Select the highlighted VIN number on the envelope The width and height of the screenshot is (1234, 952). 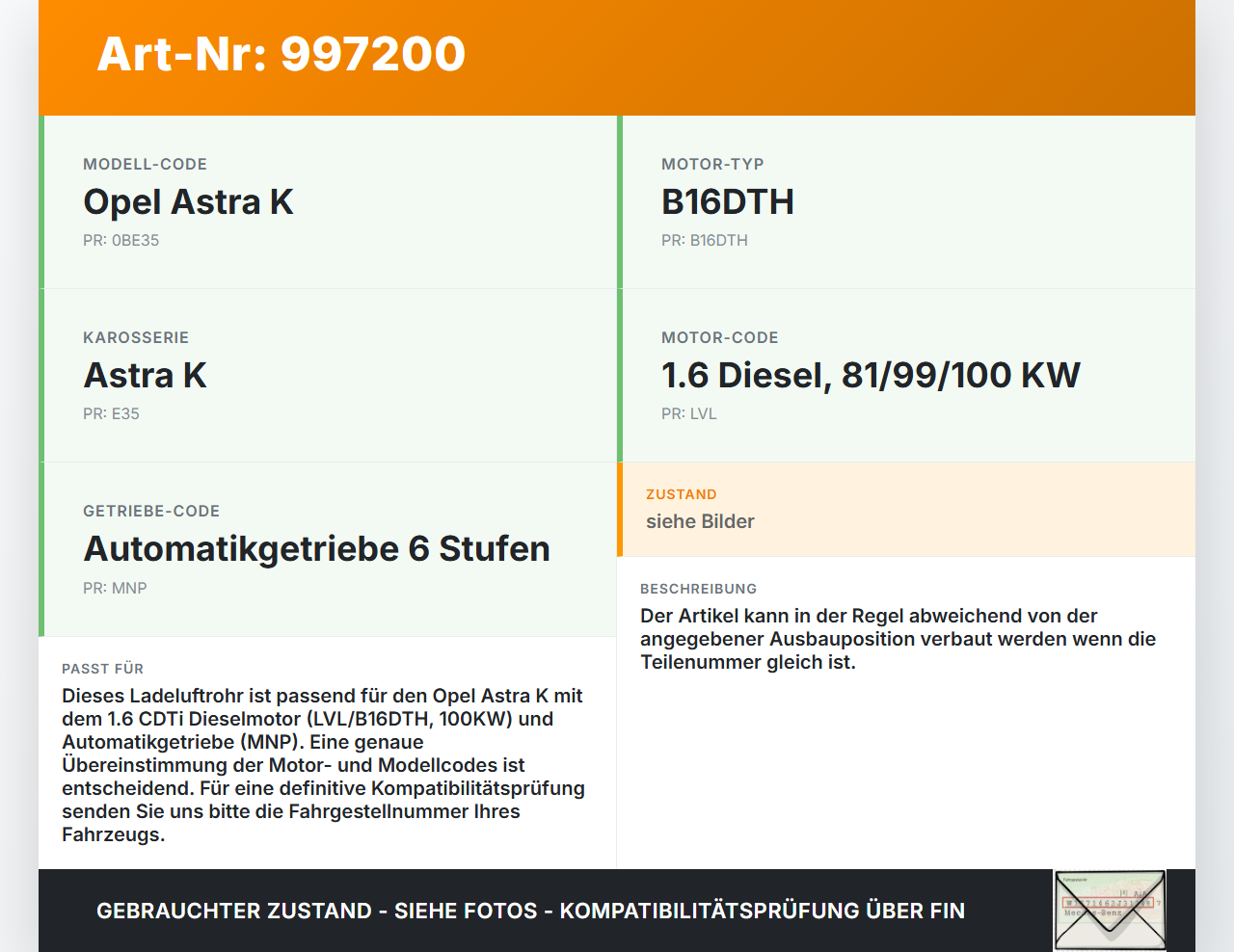(x=1109, y=903)
